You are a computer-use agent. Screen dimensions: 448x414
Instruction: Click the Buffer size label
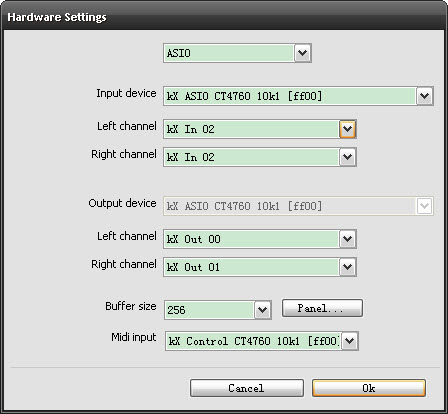[x=131, y=306]
